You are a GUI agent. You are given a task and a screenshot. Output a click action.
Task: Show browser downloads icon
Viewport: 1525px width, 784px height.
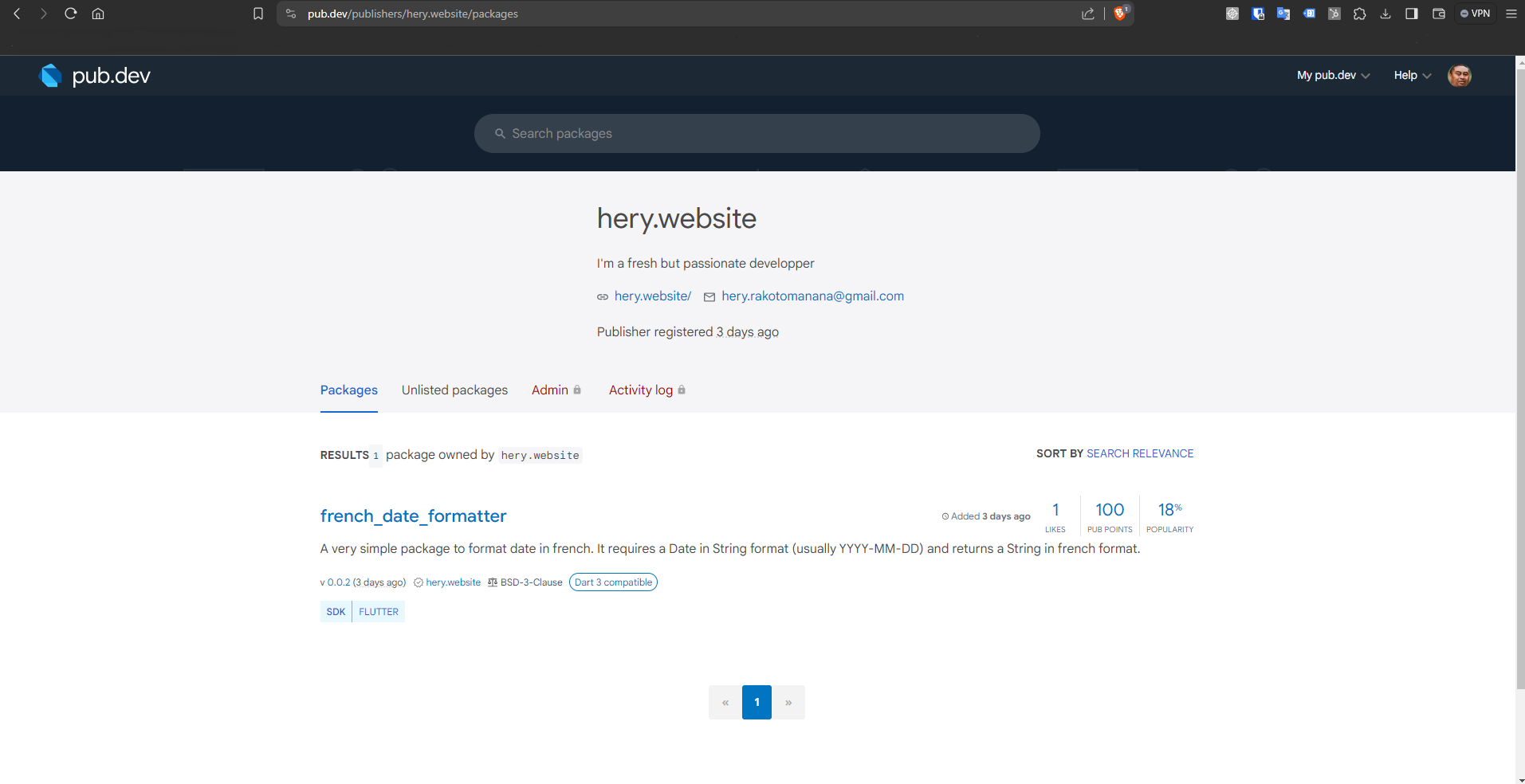pyautogui.click(x=1385, y=14)
